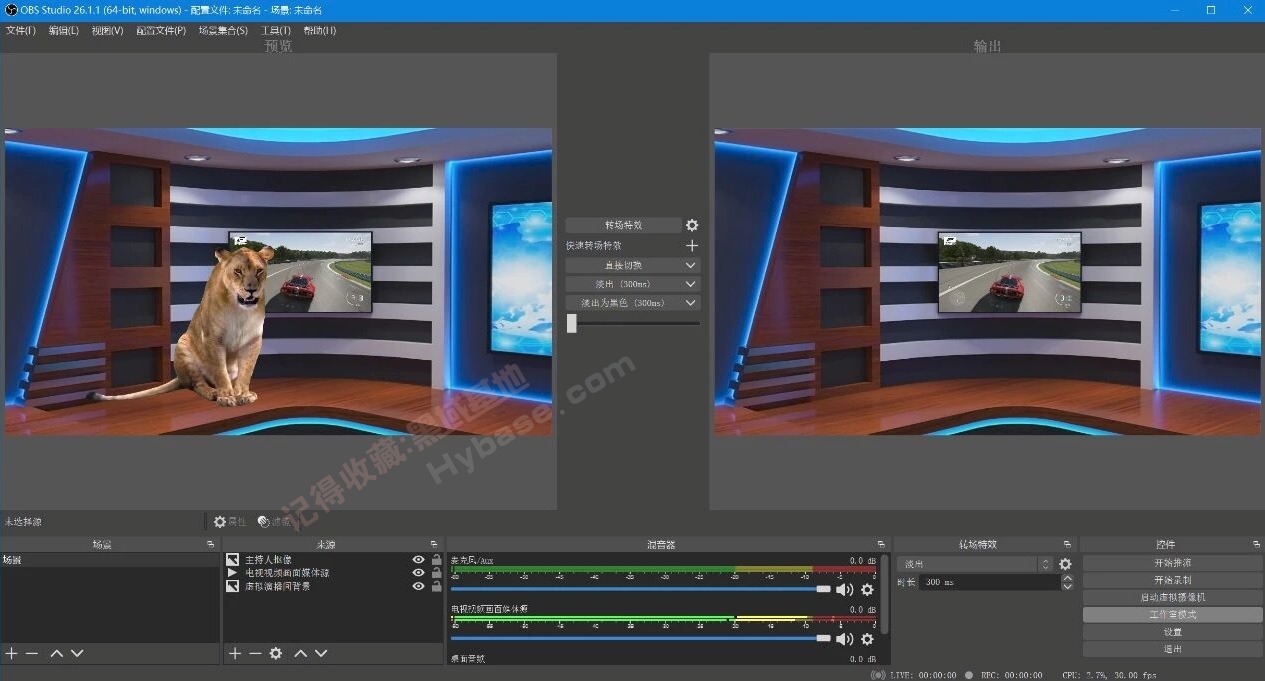Open the 场景集合 menu

click(x=222, y=30)
